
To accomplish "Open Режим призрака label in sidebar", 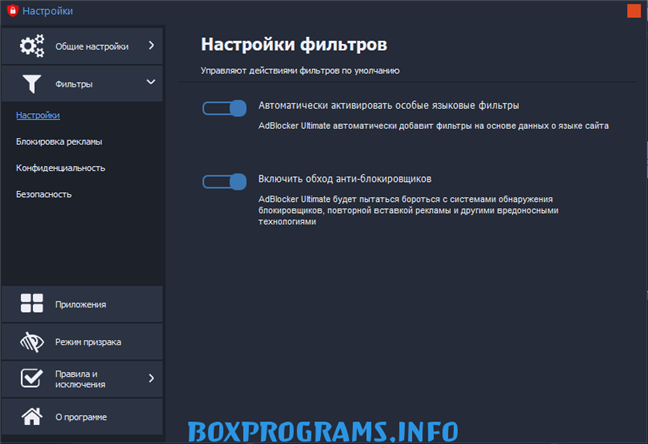I will (88, 342).
